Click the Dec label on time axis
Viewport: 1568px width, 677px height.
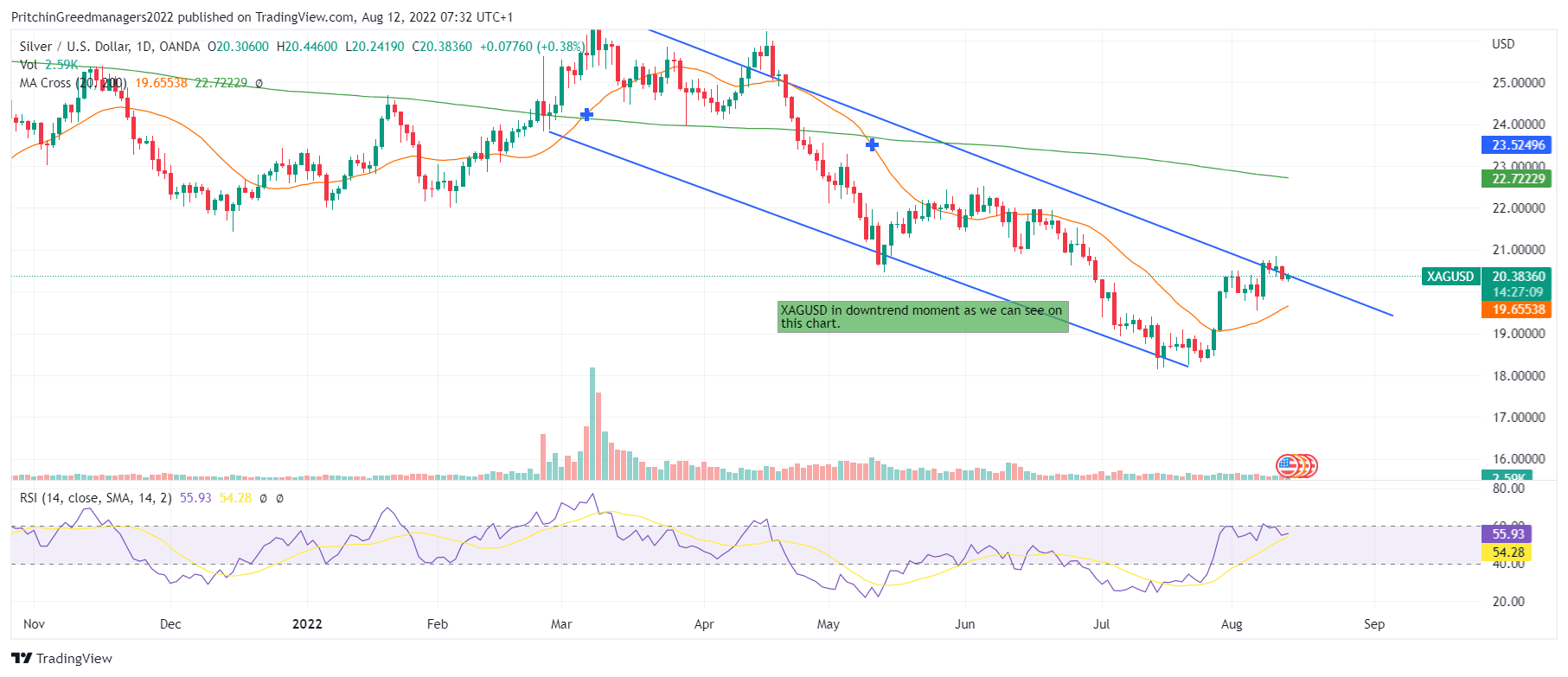click(170, 624)
